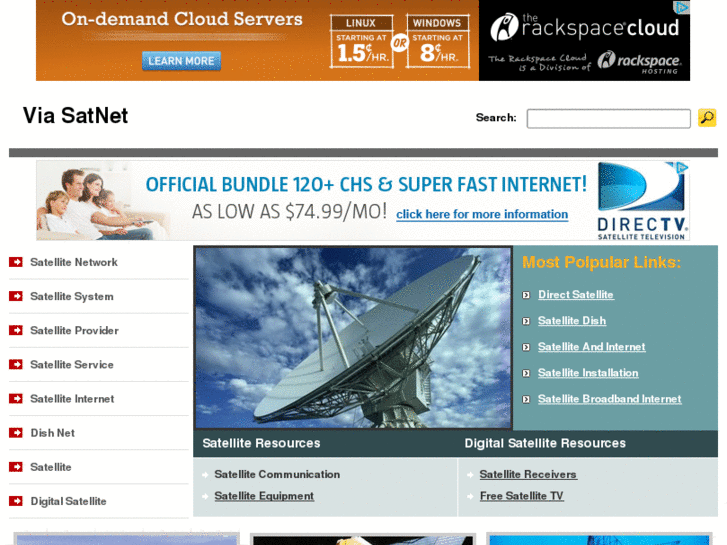Click the red arrow icon beside Dish Net
Viewport: 727px width, 545px height.
16,433
